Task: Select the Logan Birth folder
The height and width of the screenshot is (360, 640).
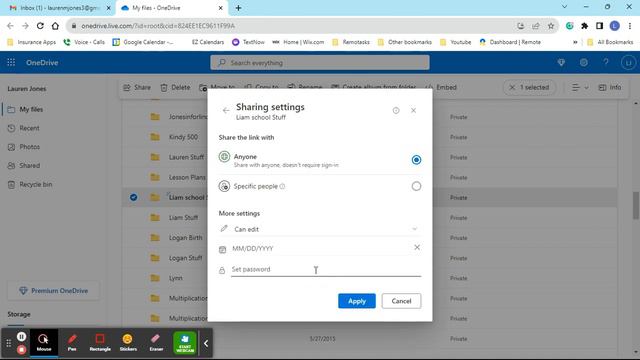Action: (x=185, y=238)
